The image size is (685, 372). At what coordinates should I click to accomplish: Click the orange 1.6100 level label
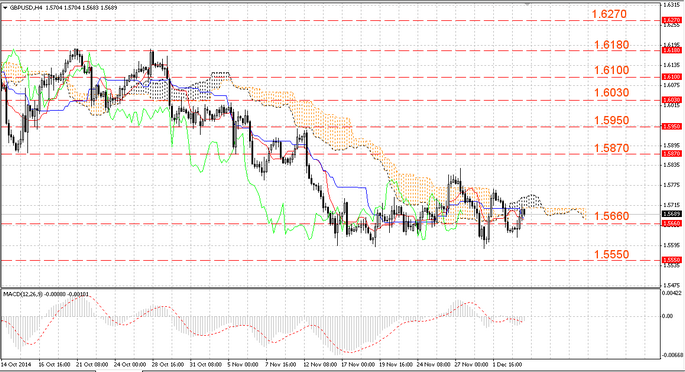coord(612,70)
